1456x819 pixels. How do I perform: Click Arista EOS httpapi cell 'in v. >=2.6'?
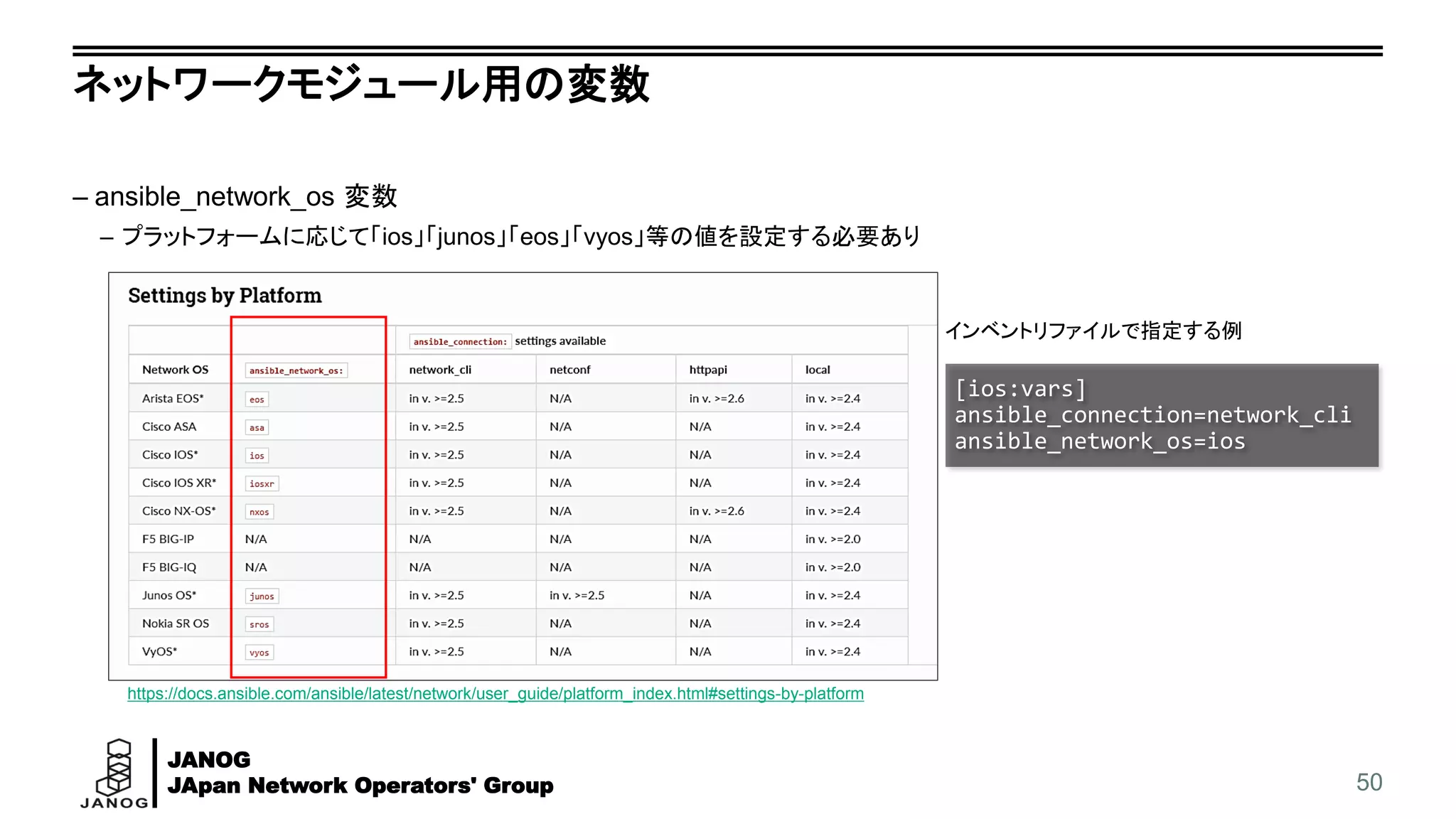point(717,398)
